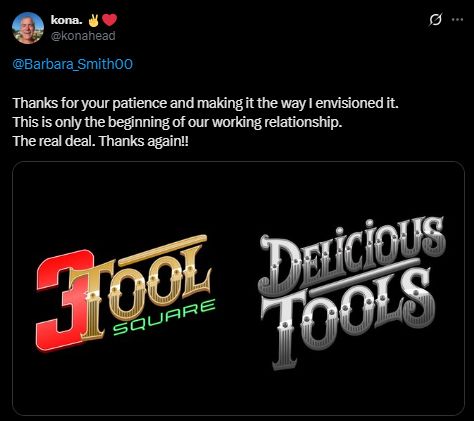This screenshot has height=421, width=474.
Task: Open the kona. display name link
Action: pos(67,20)
